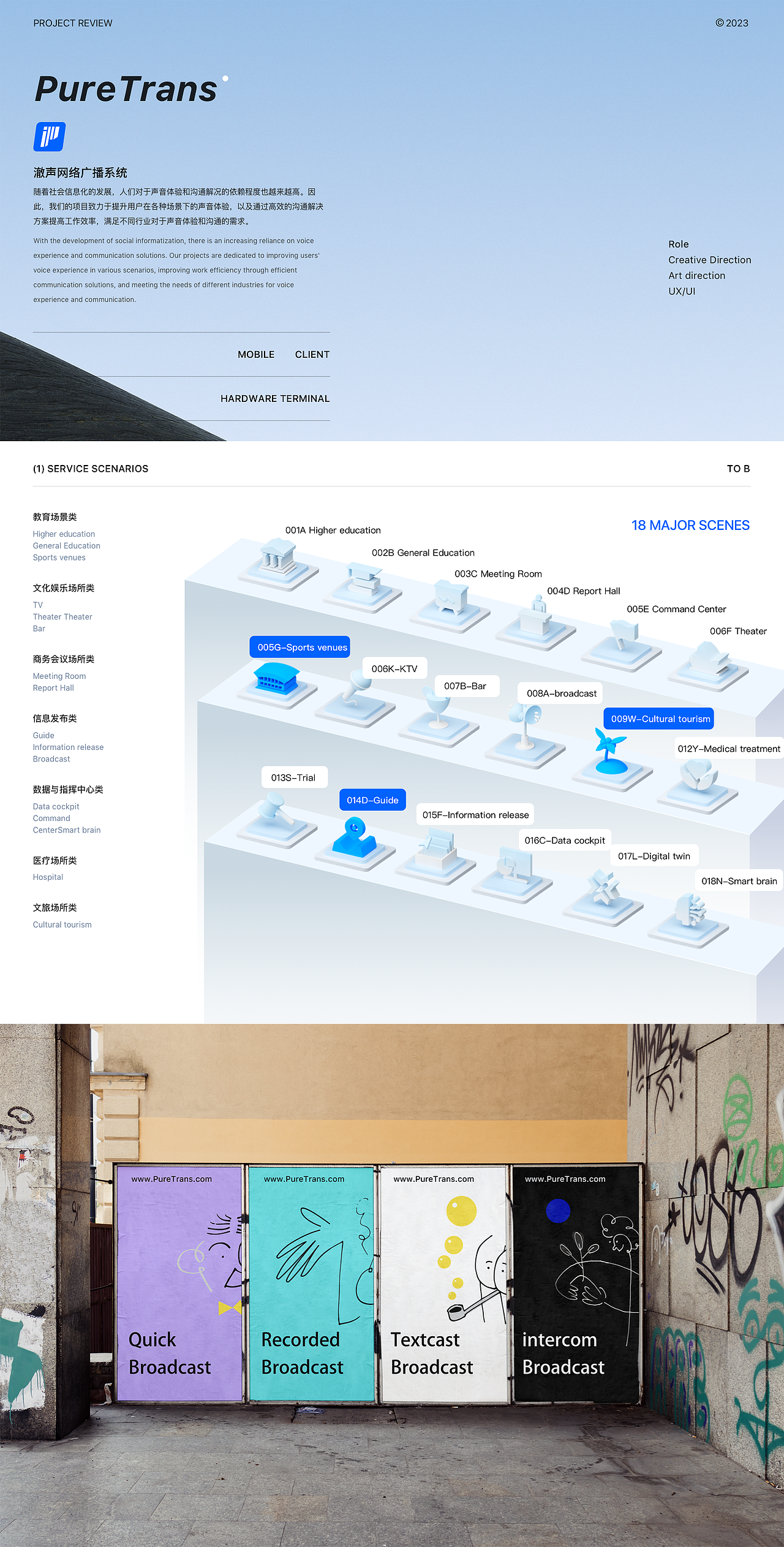Click the purple Quick Broadcast poster
This screenshot has height=1547, width=784.
point(179,1284)
